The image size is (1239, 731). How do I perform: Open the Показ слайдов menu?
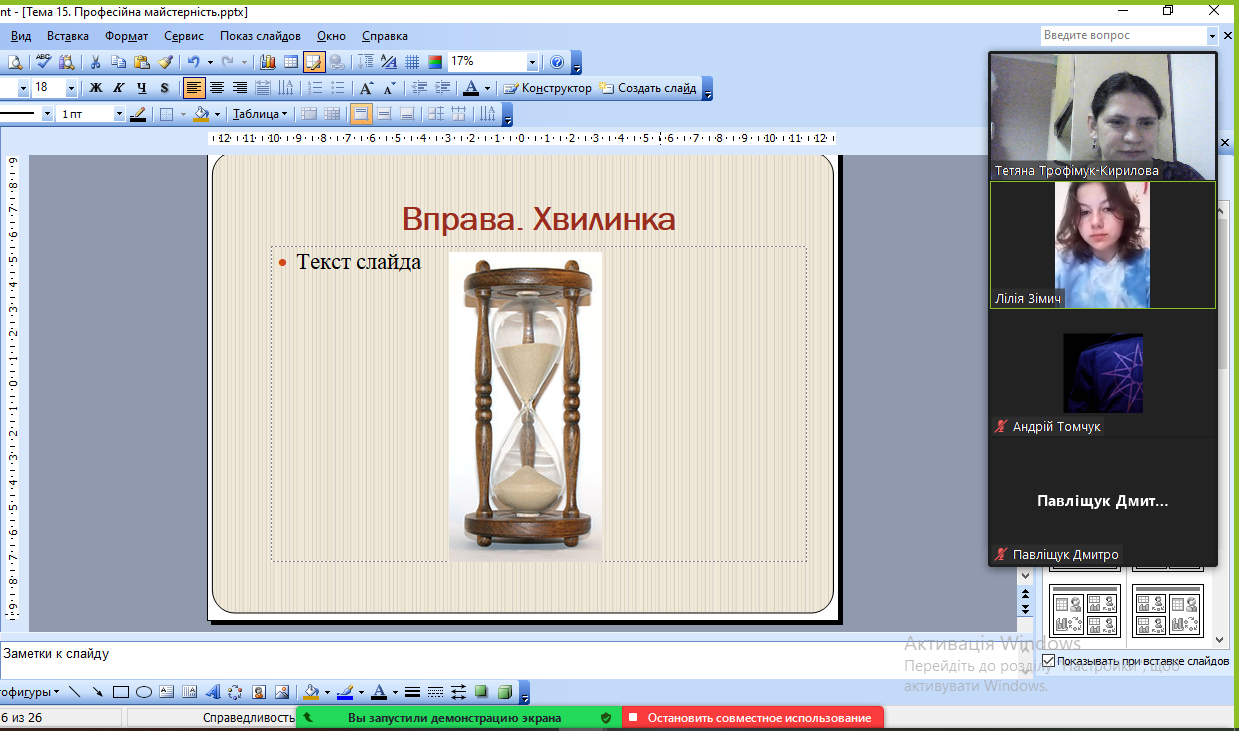[x=260, y=36]
